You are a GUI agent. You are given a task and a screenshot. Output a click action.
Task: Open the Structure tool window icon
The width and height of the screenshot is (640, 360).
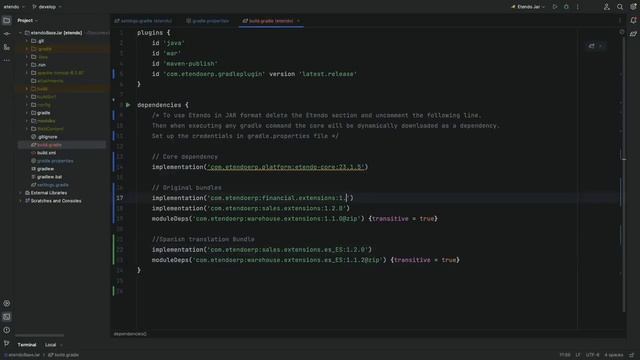click(x=7, y=47)
